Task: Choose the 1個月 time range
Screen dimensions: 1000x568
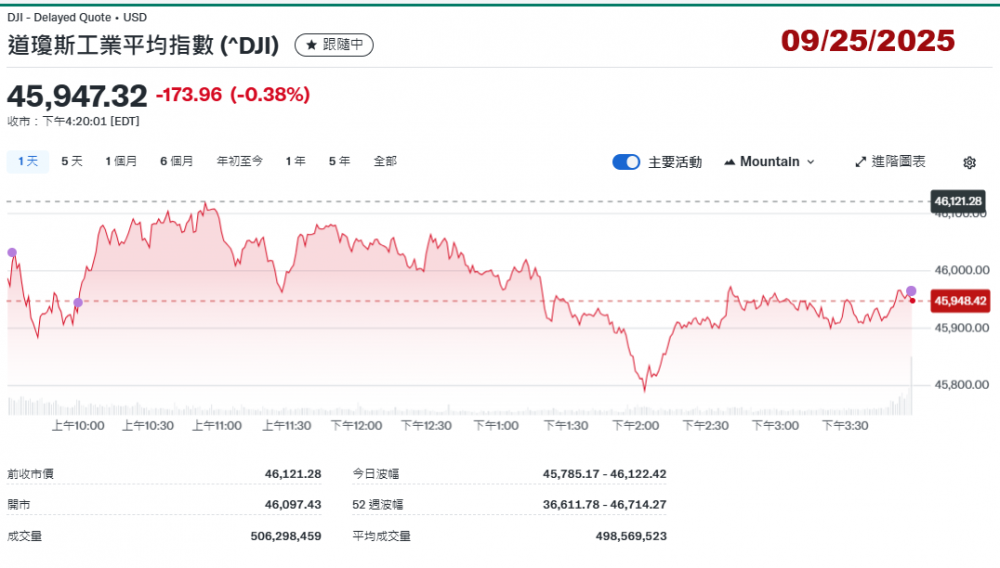Action: [x=121, y=161]
